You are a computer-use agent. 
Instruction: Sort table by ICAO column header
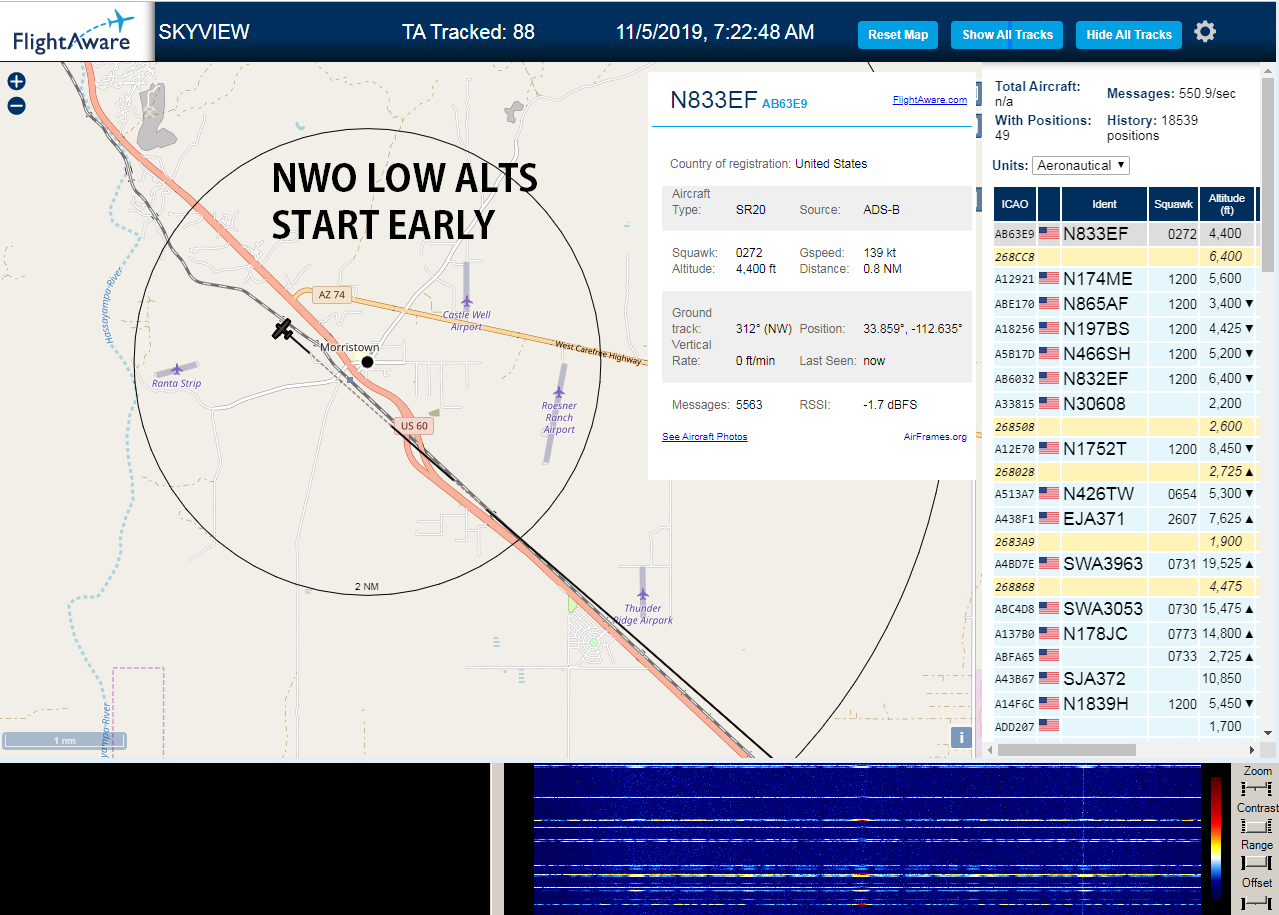[x=1015, y=204]
